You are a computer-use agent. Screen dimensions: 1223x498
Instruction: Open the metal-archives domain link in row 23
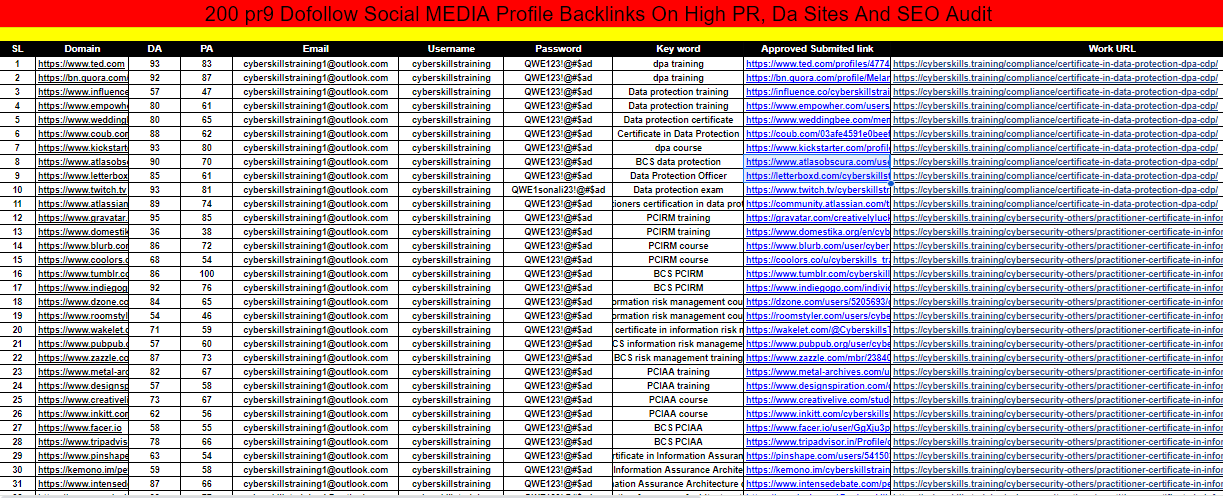tap(83, 371)
